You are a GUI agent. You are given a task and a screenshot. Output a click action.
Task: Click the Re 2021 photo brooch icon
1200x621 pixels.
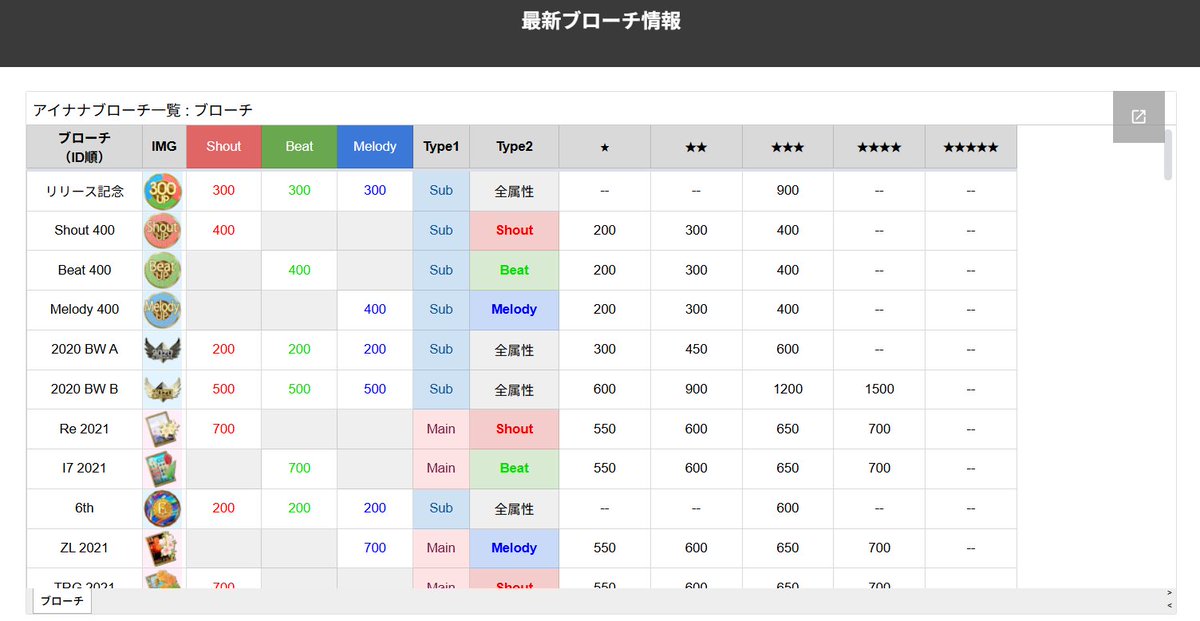pyautogui.click(x=163, y=428)
